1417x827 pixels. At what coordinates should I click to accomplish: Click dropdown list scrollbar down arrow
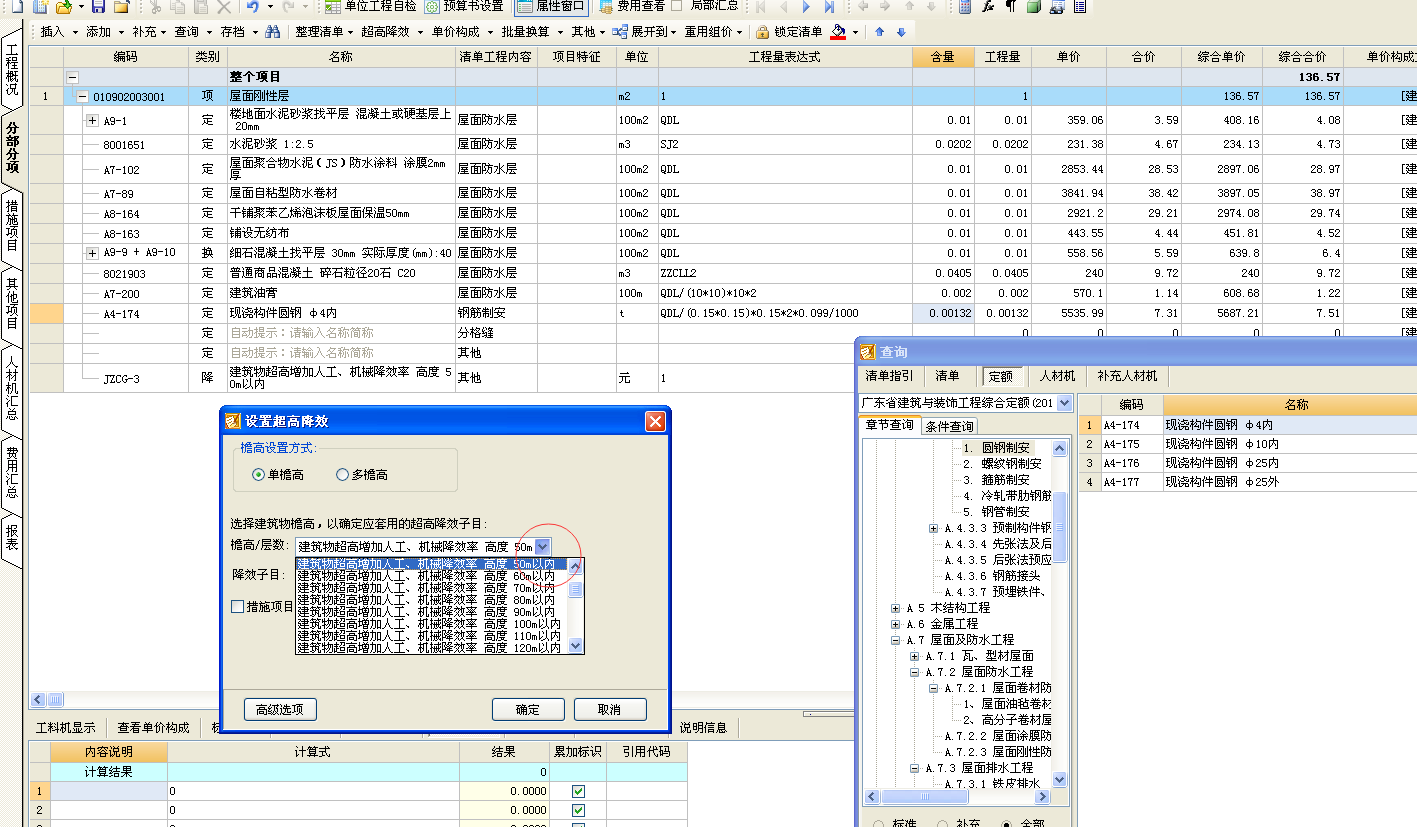(575, 646)
